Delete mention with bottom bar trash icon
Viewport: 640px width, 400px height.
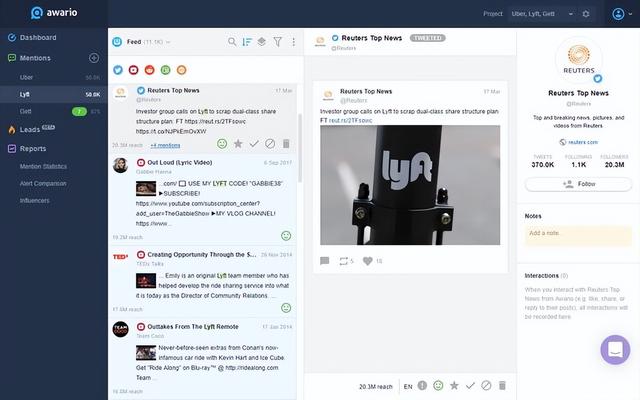click(502, 385)
